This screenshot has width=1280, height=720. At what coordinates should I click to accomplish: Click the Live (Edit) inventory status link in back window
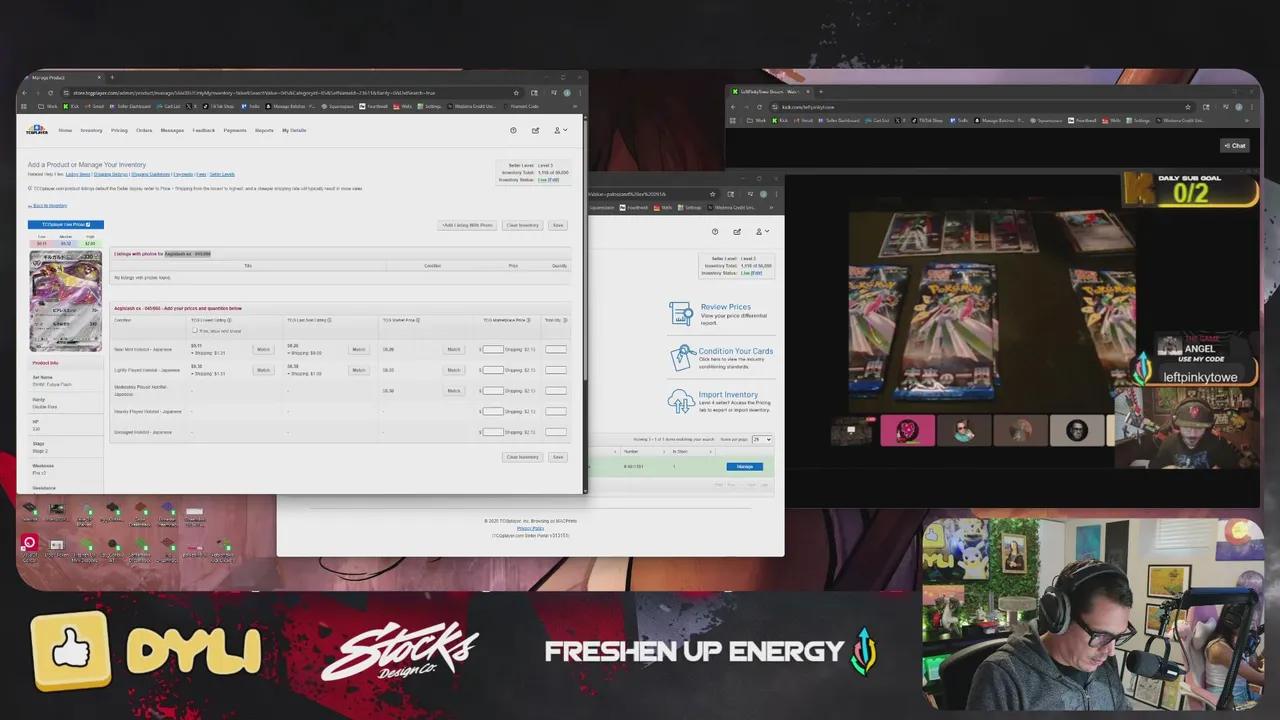(751, 272)
